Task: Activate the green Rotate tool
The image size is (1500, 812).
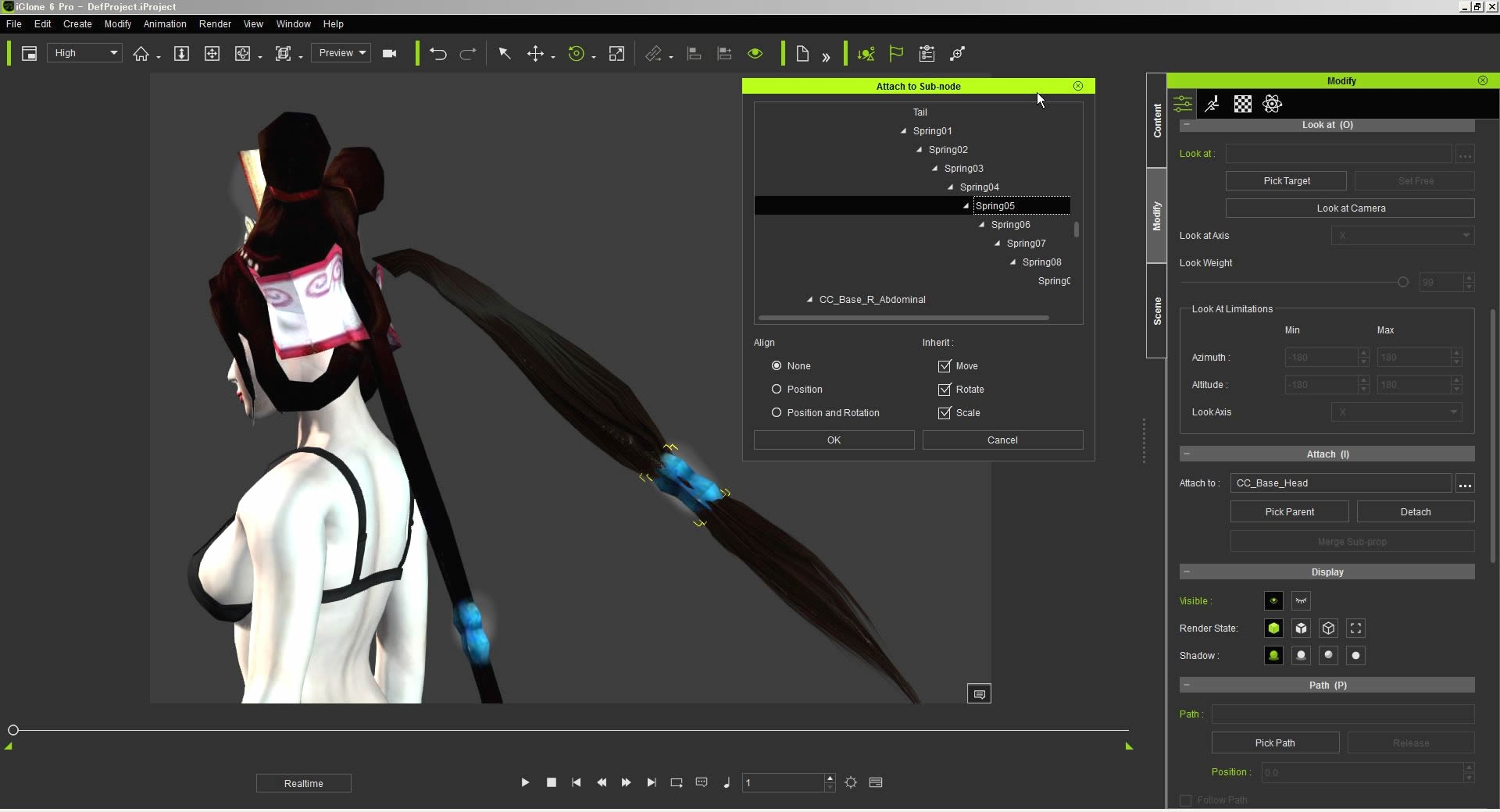Action: (577, 54)
